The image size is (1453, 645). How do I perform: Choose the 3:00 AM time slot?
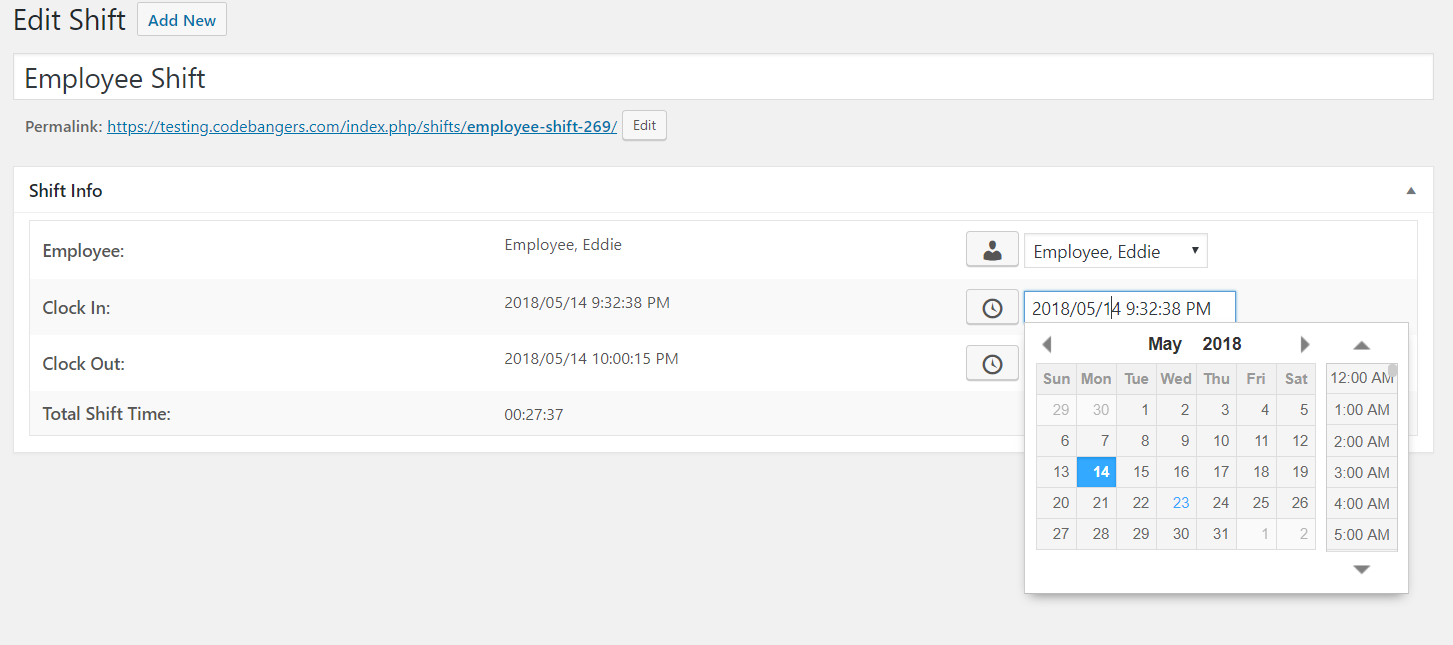point(1361,472)
